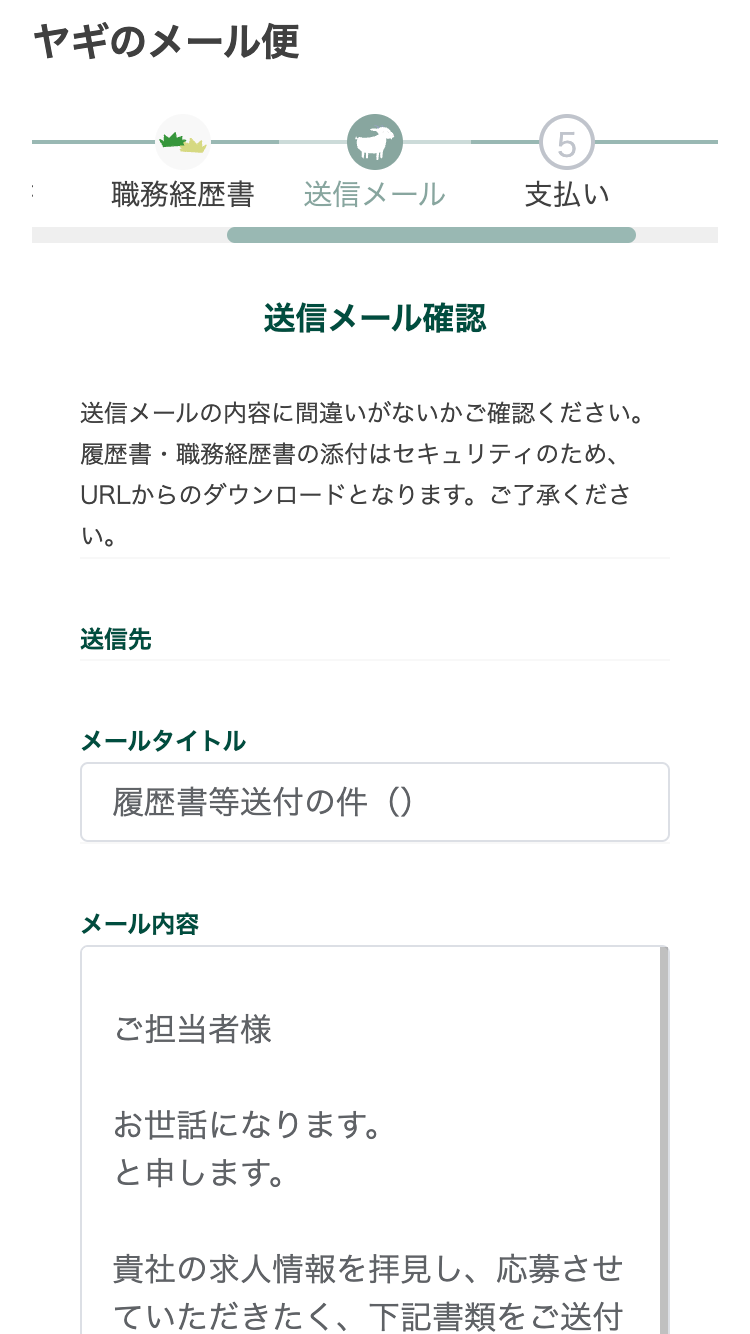Screen dimensions: 750x1334
Task: Place the cursor on the ご担当者様 line
Action: click(193, 1029)
